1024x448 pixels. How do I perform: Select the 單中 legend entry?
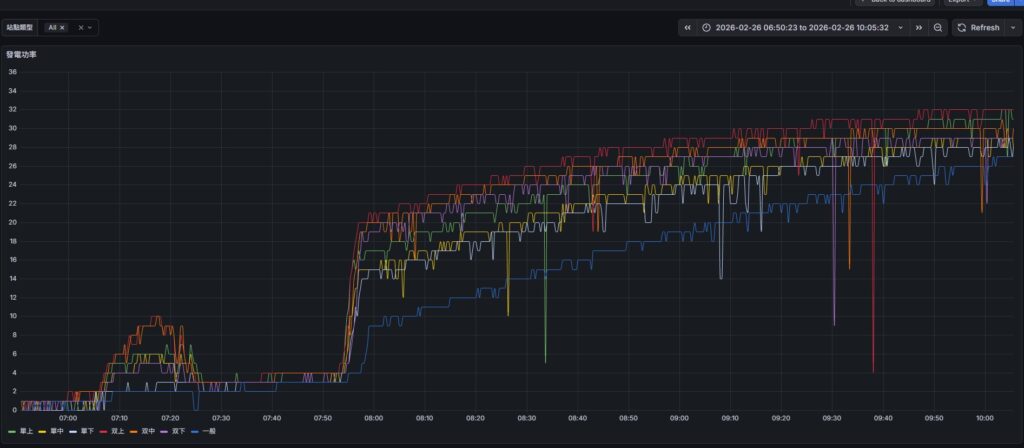tap(57, 431)
